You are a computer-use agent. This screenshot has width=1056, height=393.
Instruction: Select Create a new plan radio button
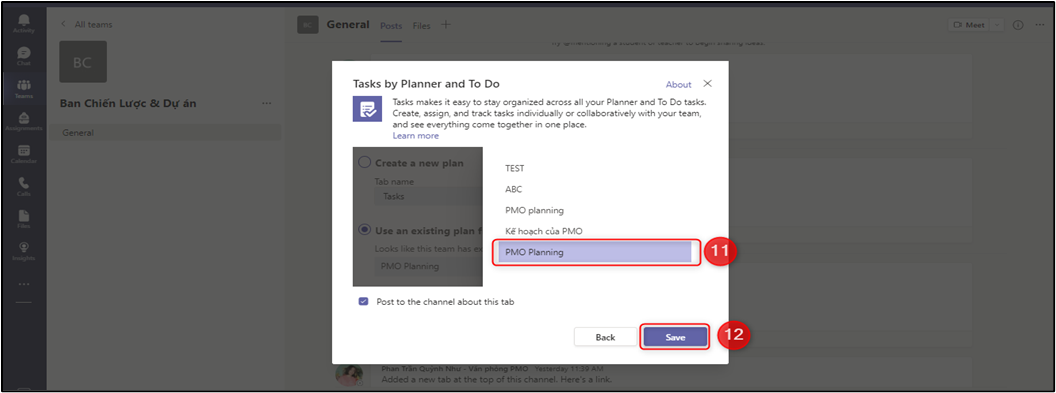tap(364, 162)
